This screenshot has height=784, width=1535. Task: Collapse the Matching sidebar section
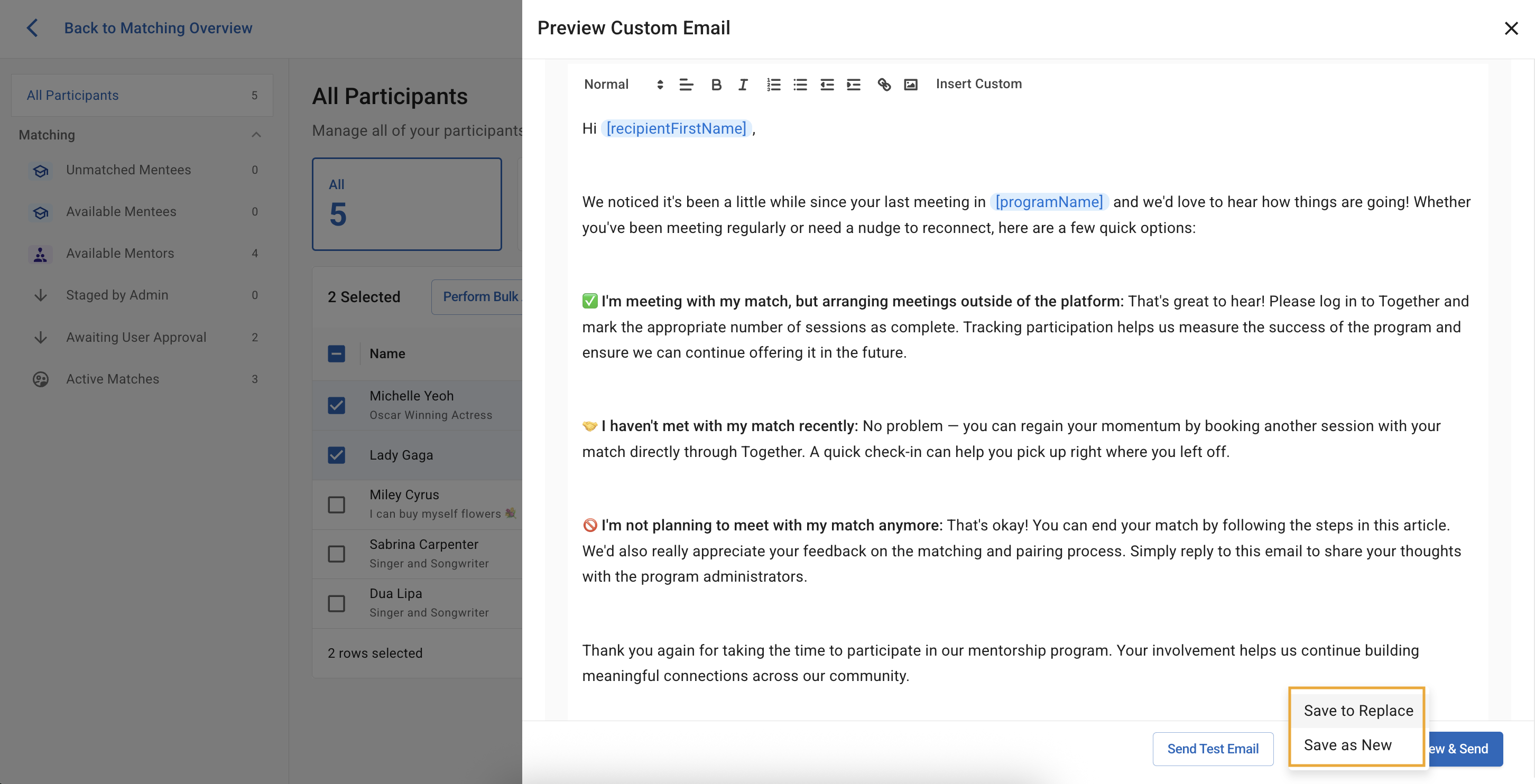click(x=256, y=135)
